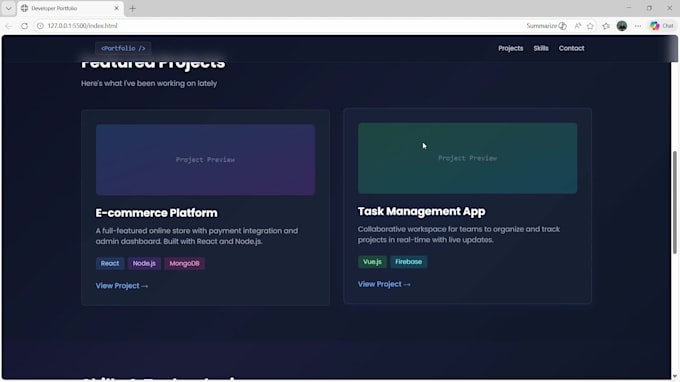Click the <Portfolio /> logo

123,48
